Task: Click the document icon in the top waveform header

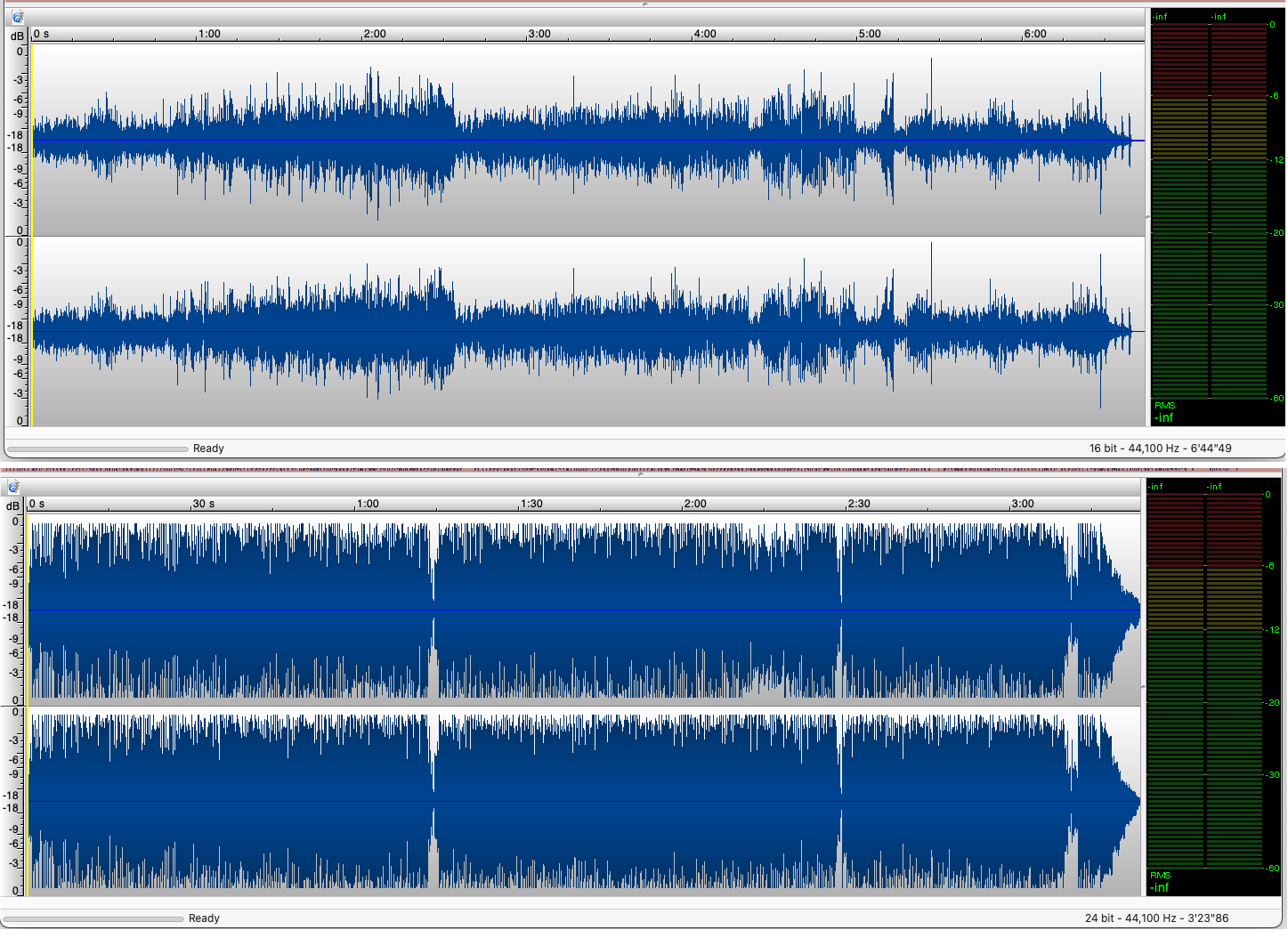Action: 18,17
